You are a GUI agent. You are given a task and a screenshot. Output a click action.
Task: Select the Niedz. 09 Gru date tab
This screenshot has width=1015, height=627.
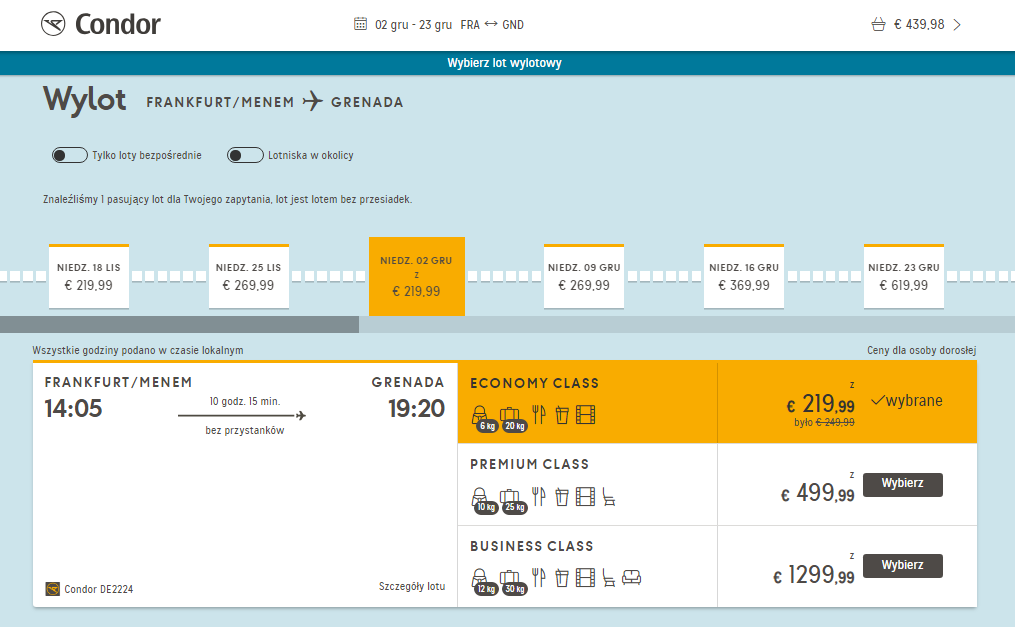[x=584, y=276]
